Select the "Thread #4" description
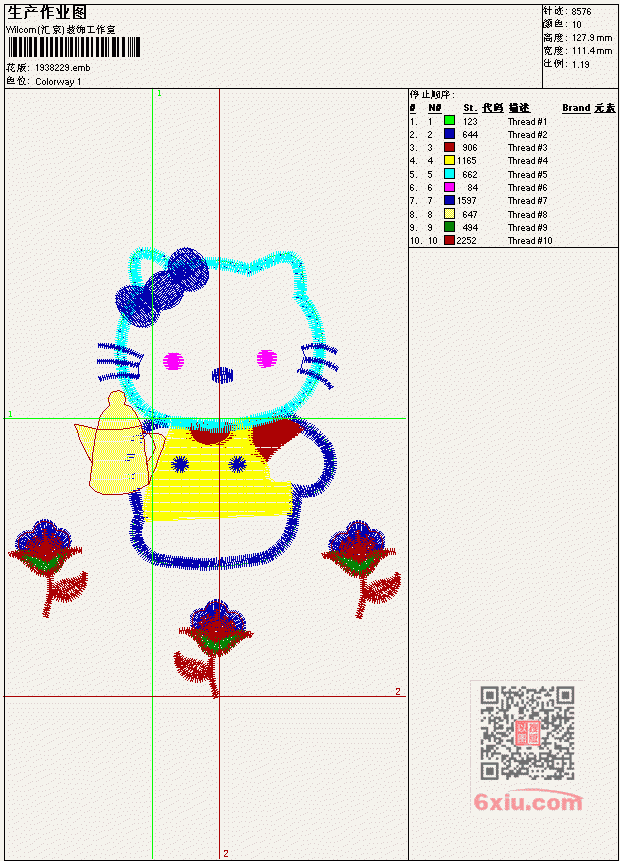 pyautogui.click(x=527, y=161)
